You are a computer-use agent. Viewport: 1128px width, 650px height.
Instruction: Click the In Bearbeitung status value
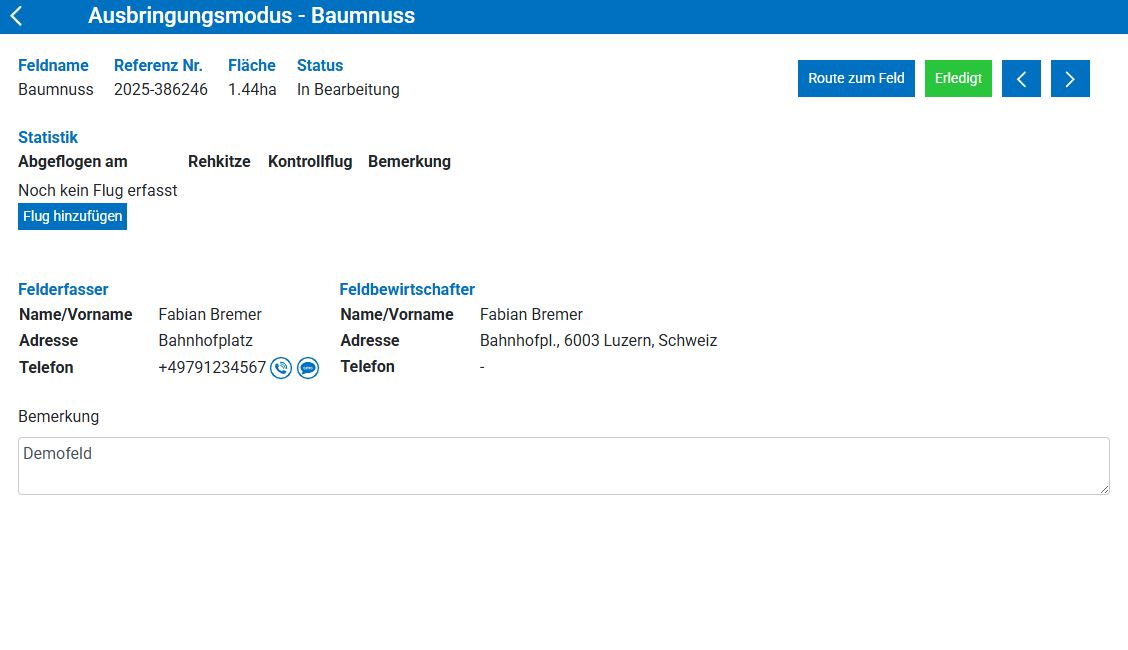click(348, 90)
